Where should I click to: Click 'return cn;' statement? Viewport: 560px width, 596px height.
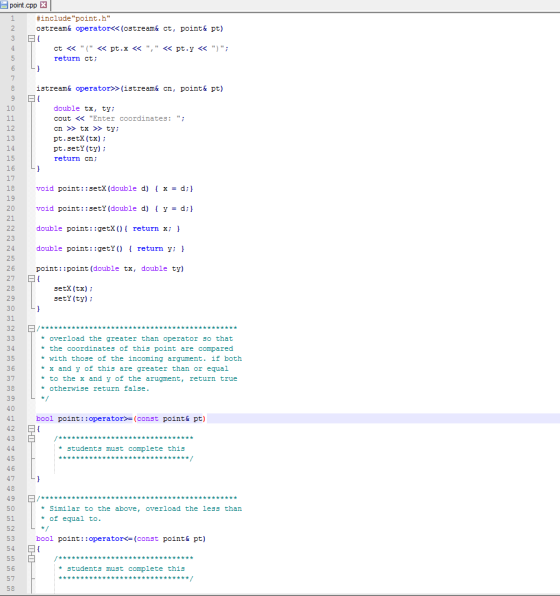(x=75, y=159)
